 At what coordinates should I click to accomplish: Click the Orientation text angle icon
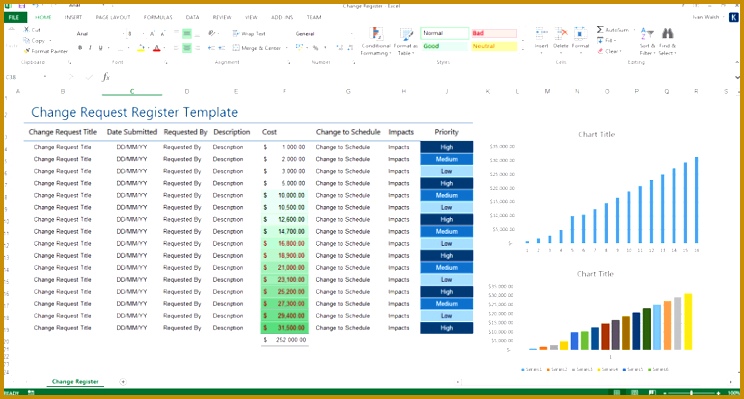click(212, 34)
